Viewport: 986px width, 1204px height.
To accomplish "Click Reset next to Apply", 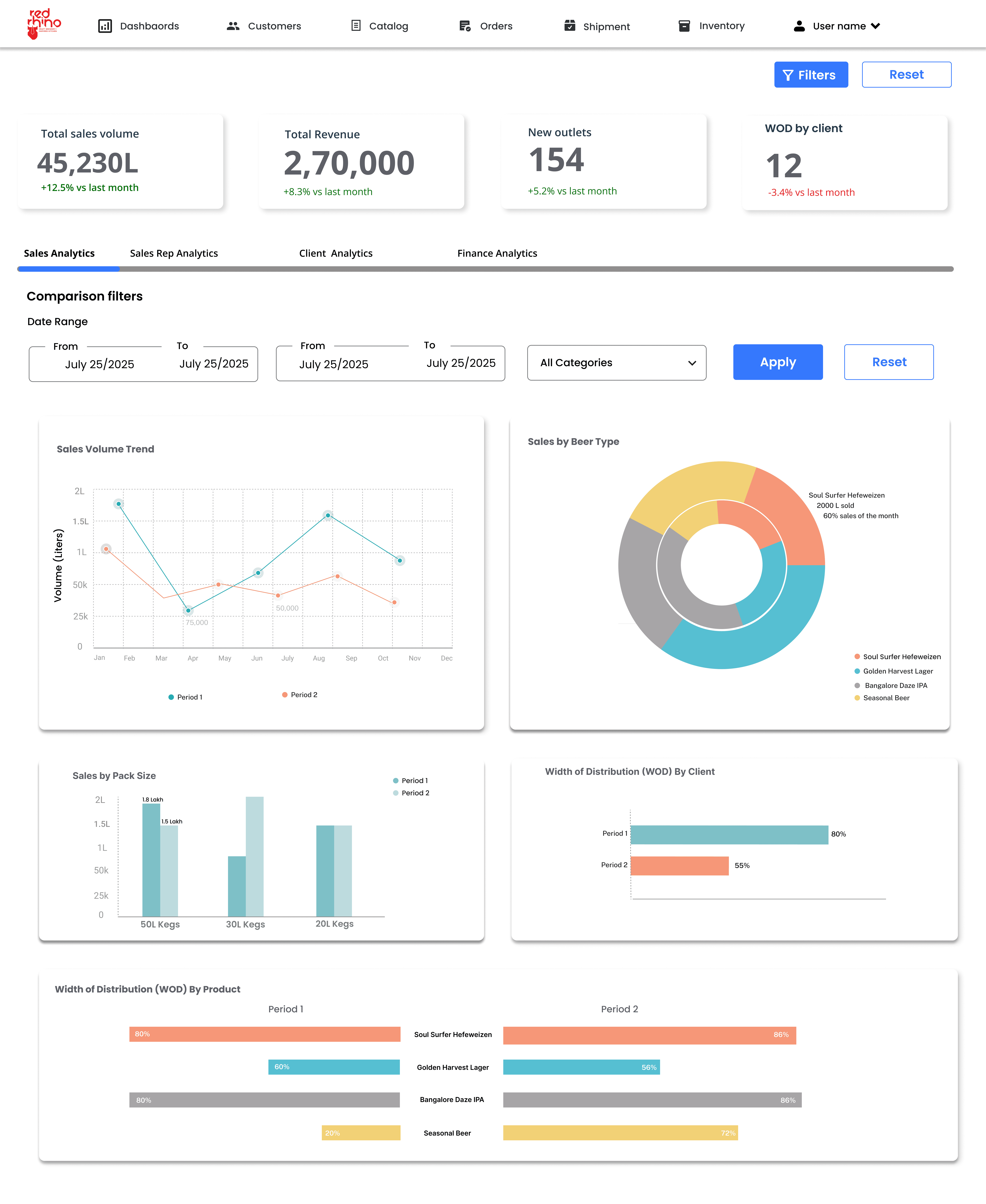I will pyautogui.click(x=889, y=362).
